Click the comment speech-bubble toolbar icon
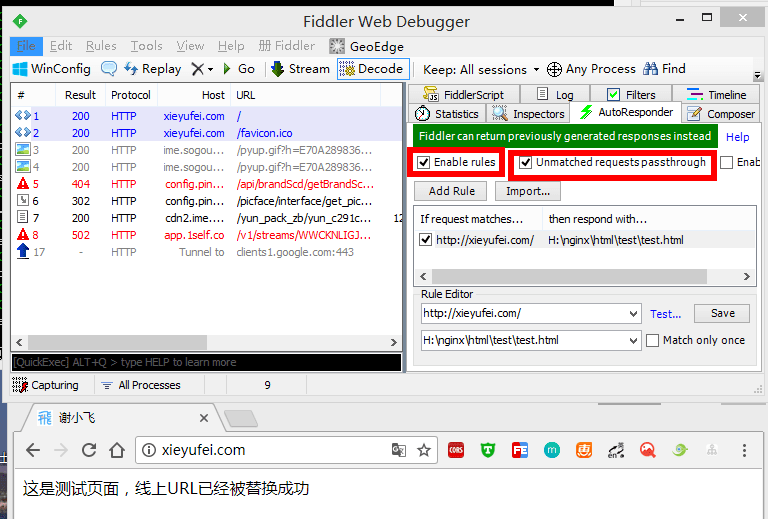 pyautogui.click(x=109, y=69)
